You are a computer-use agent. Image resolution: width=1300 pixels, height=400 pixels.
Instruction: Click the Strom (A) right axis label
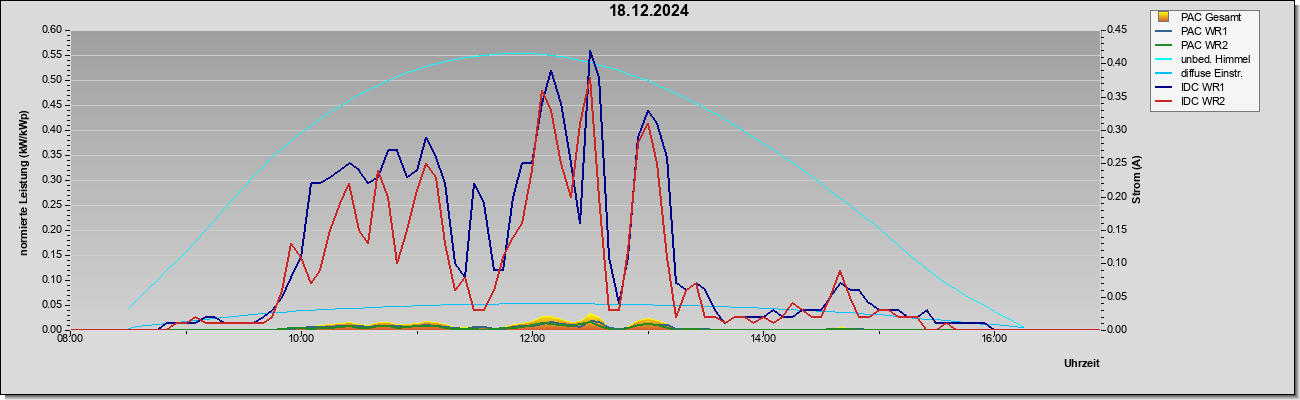(x=1136, y=179)
